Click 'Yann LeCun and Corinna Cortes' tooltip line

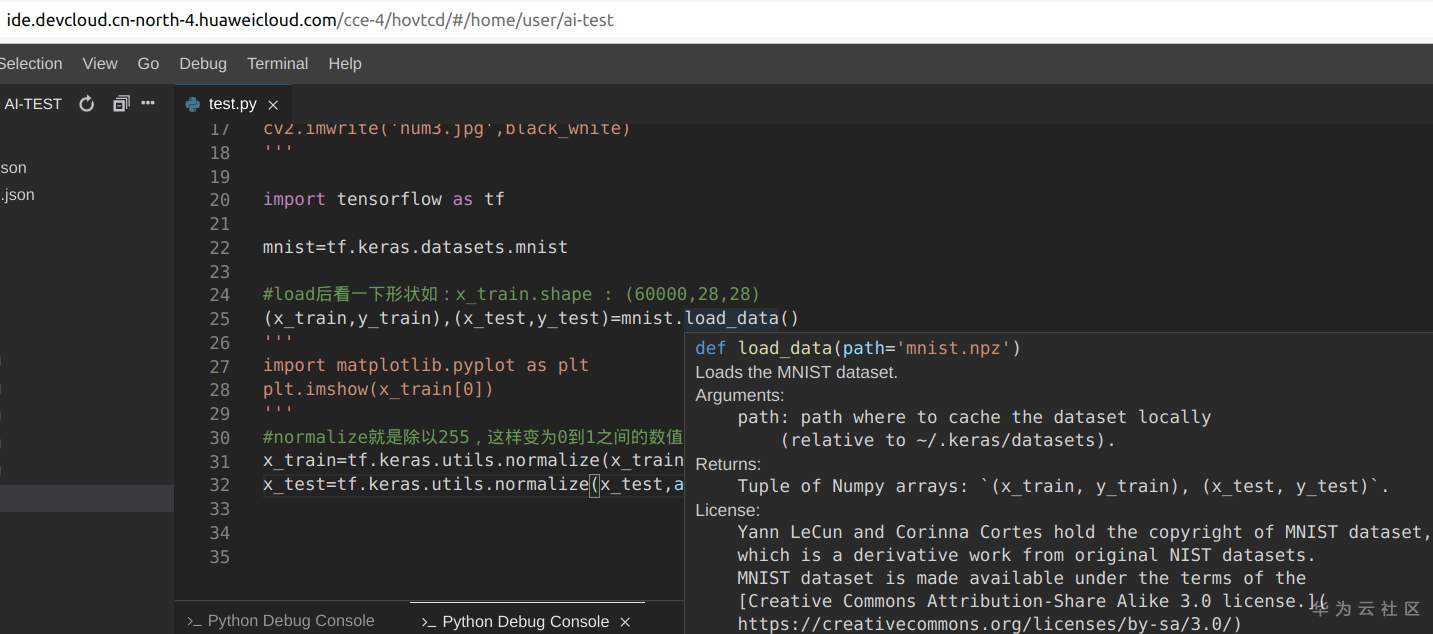click(1084, 532)
